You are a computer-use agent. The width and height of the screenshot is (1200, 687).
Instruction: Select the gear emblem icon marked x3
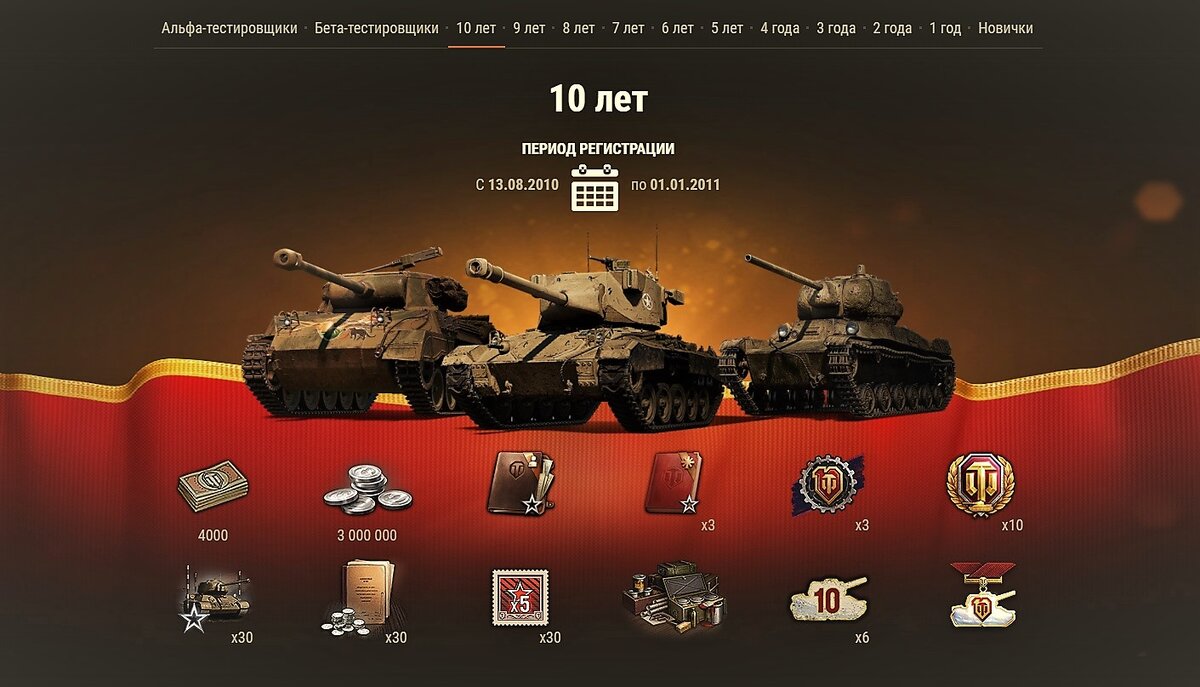(827, 485)
